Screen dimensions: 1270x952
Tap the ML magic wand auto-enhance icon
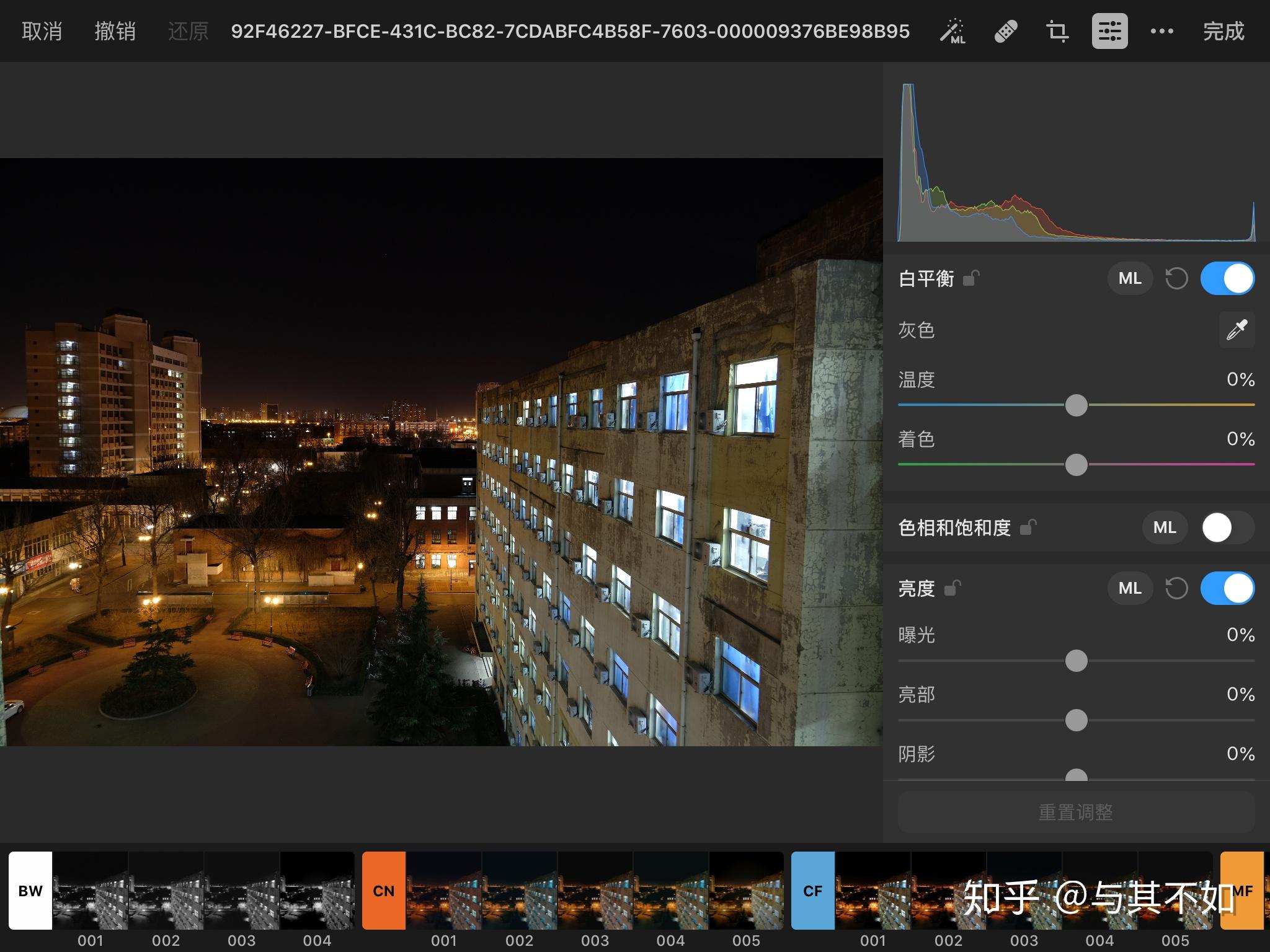tap(952, 31)
